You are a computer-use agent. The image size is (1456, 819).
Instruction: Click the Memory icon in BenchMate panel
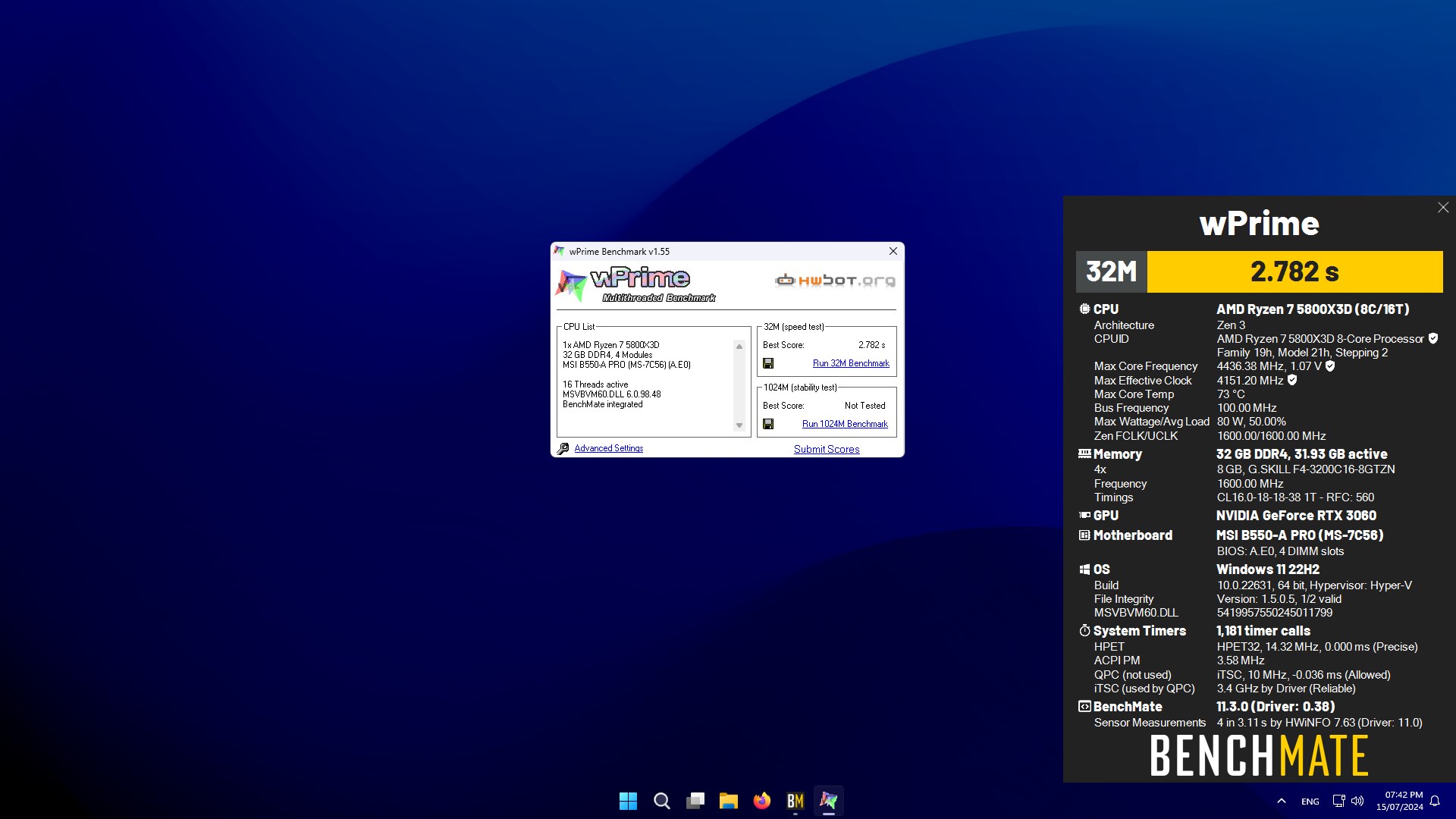[1084, 453]
